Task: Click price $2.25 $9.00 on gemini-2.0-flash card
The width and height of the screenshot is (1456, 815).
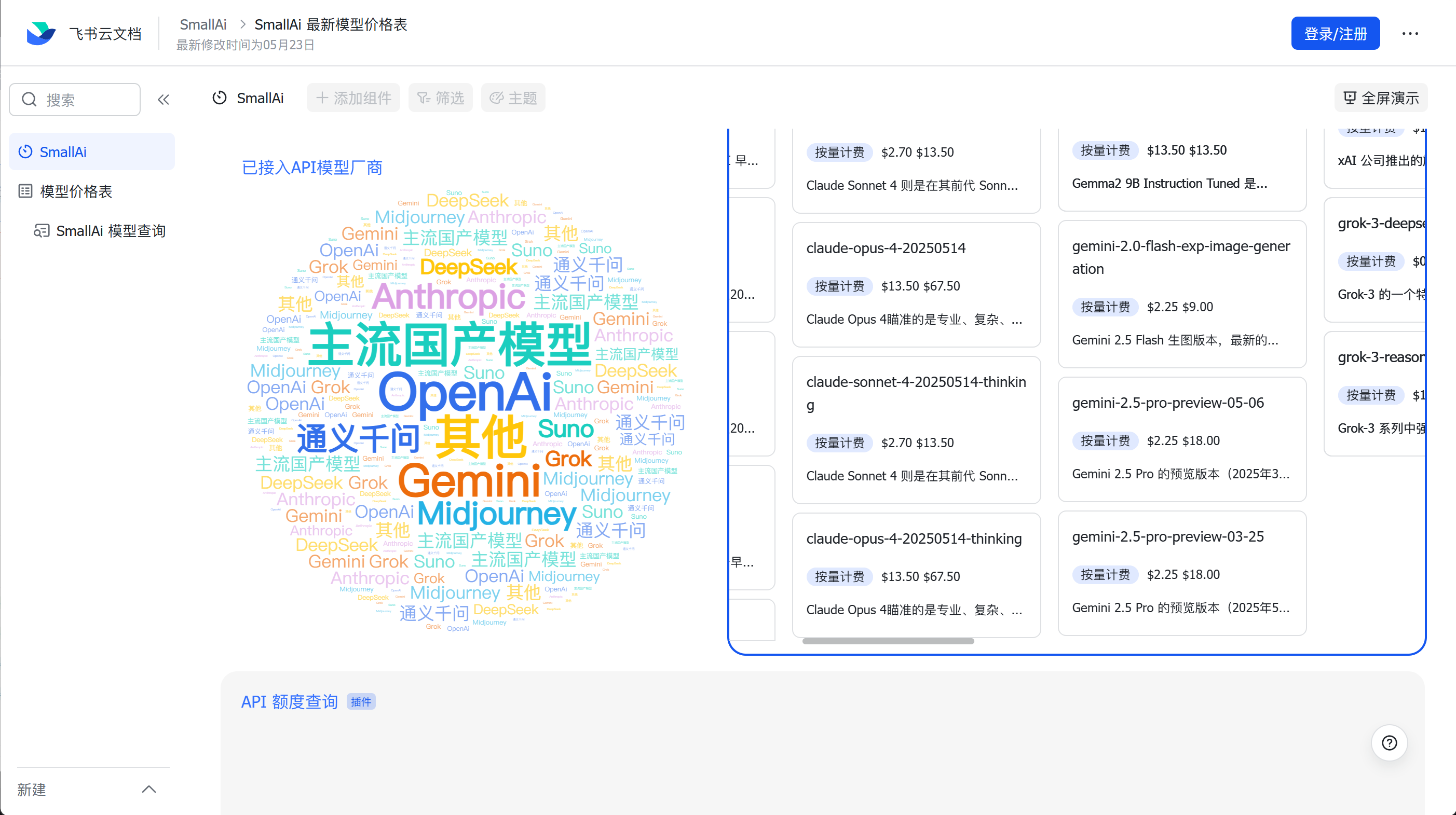Action: [1180, 307]
